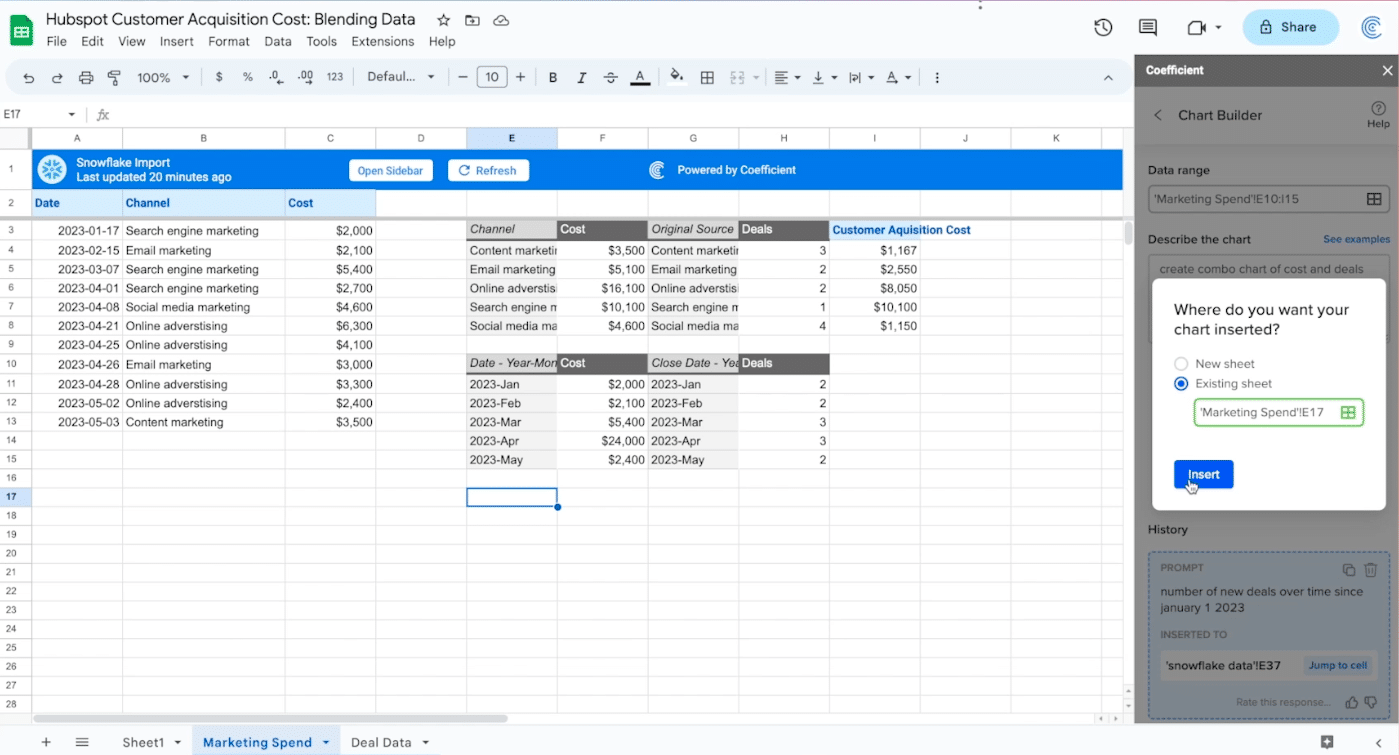Click the Share button
1399x755 pixels.
(x=1291, y=27)
